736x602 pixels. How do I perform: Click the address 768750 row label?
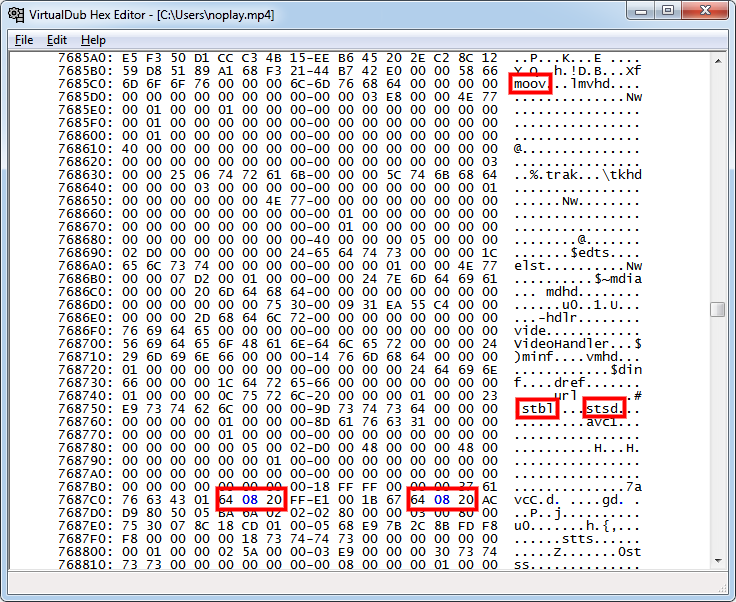pos(85,409)
